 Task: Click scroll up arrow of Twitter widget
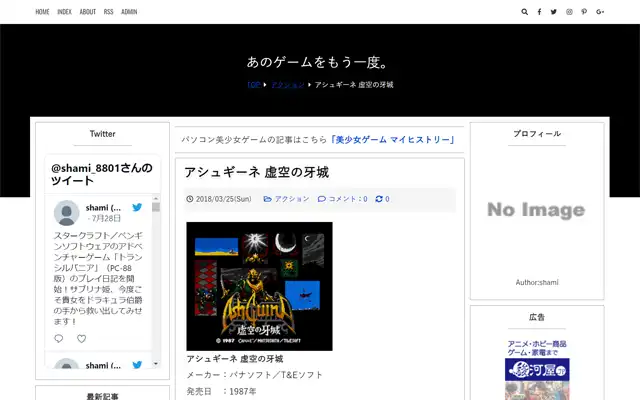(156, 198)
